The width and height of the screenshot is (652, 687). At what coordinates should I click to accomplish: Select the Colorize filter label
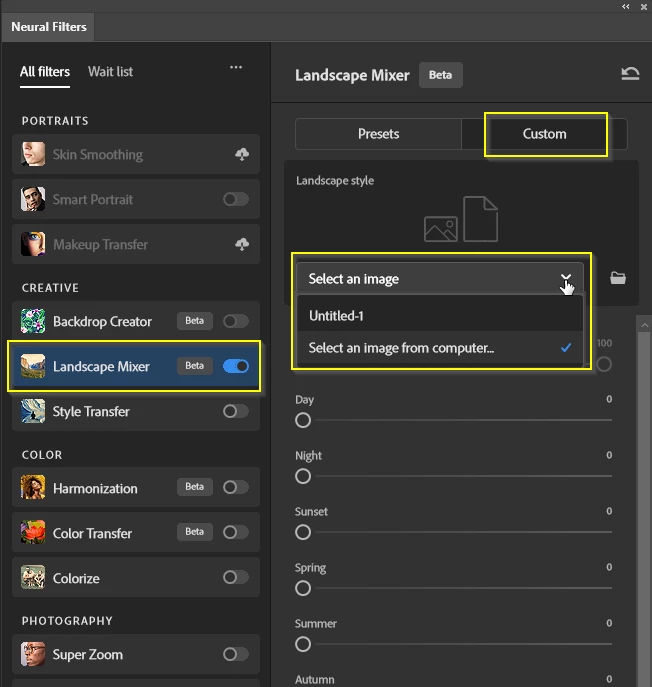tap(76, 578)
